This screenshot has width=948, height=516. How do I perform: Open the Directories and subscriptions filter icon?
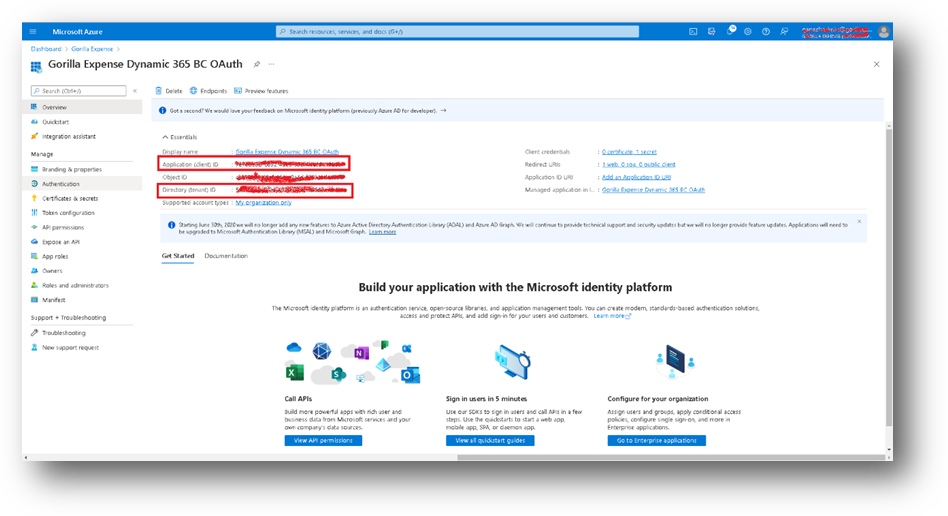(x=711, y=31)
